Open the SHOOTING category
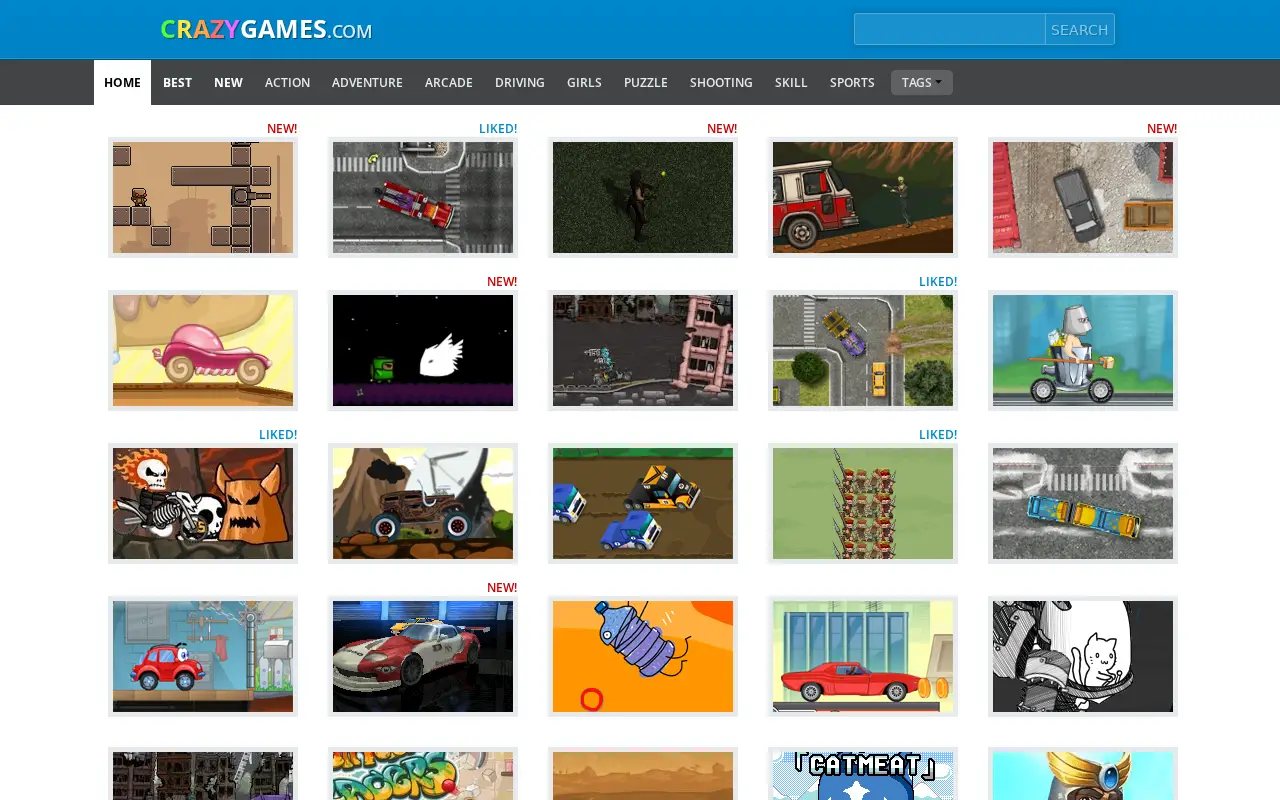The width and height of the screenshot is (1280, 800). click(x=721, y=82)
